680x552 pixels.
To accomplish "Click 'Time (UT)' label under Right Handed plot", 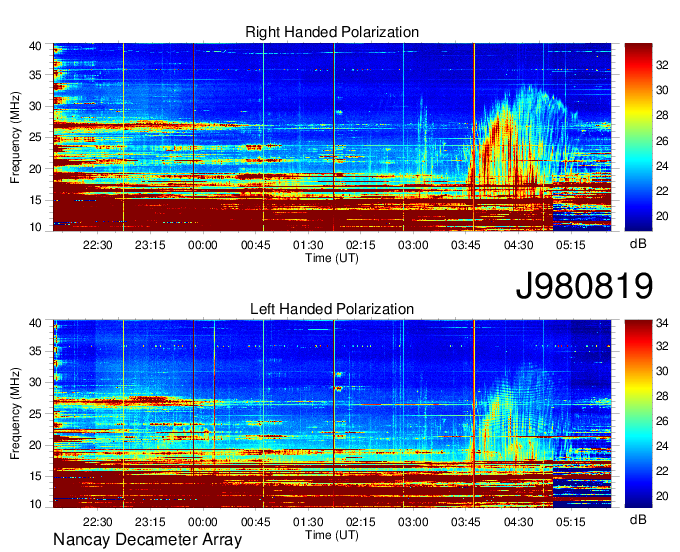I will click(332, 258).
